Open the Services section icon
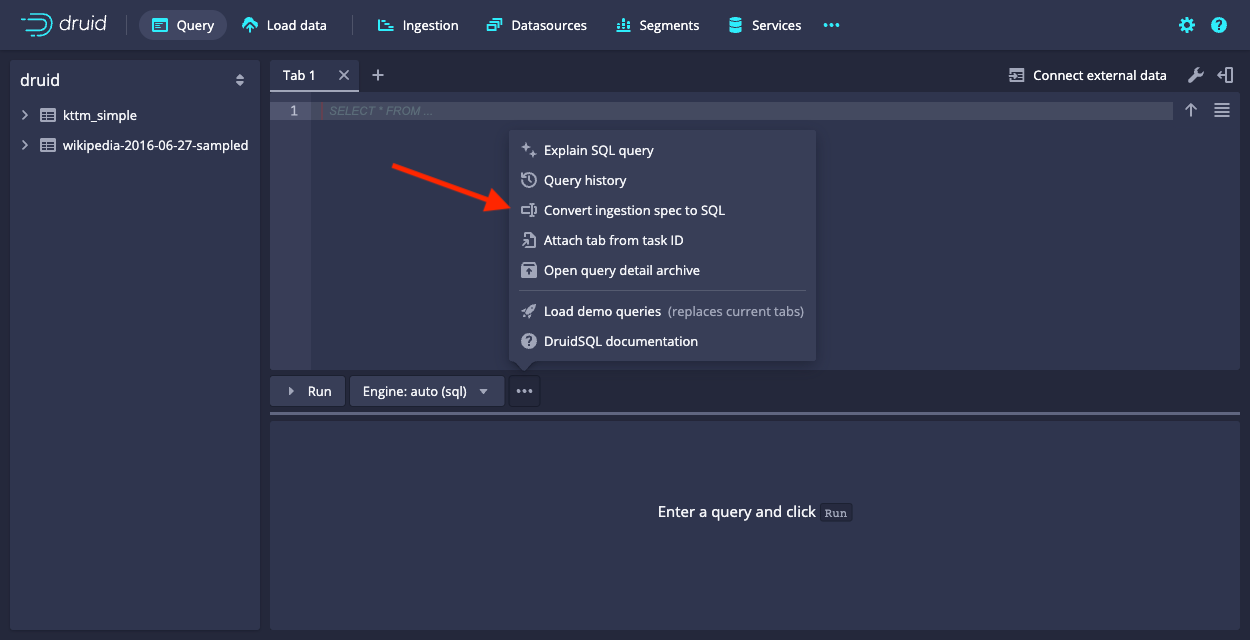The height and width of the screenshot is (640, 1250). (736, 25)
